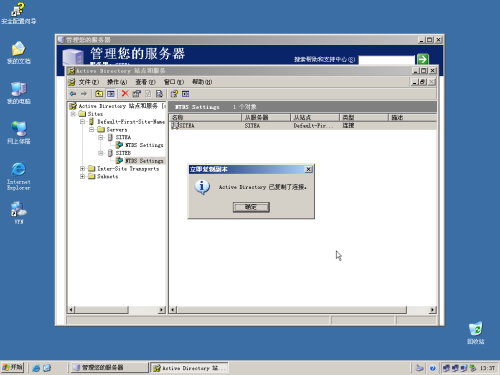Click the SITEA connection object icon in list
The height and width of the screenshot is (375, 500).
click(x=175, y=125)
